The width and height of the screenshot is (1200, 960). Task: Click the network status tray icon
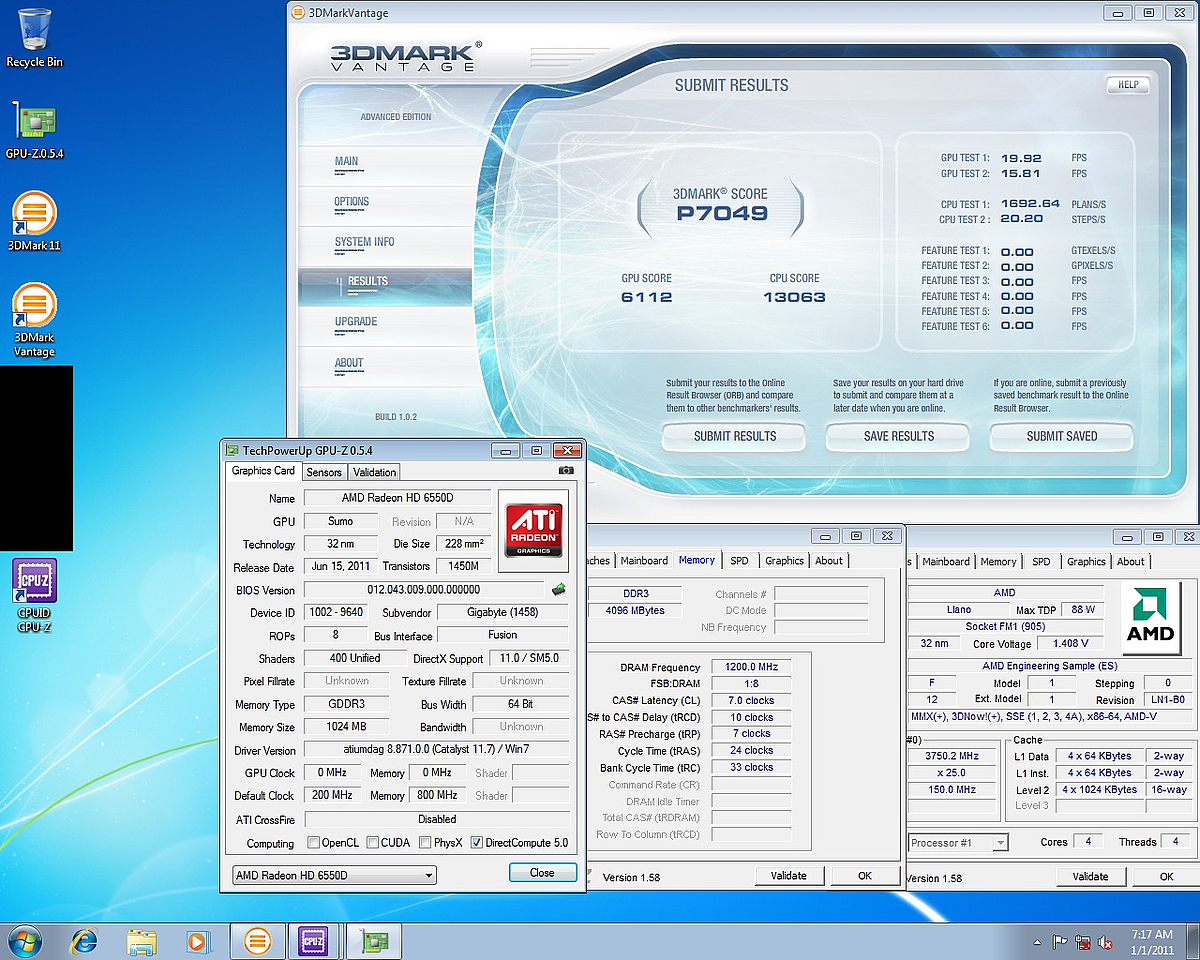pos(1083,942)
